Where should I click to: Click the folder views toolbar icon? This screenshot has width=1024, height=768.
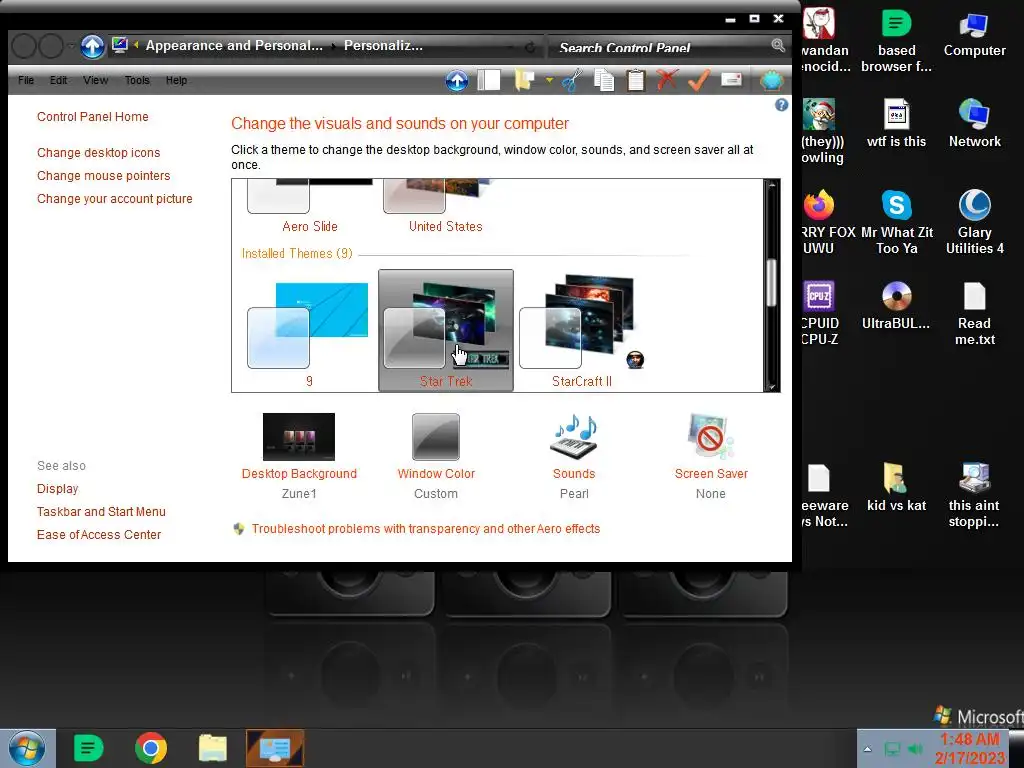(524, 80)
